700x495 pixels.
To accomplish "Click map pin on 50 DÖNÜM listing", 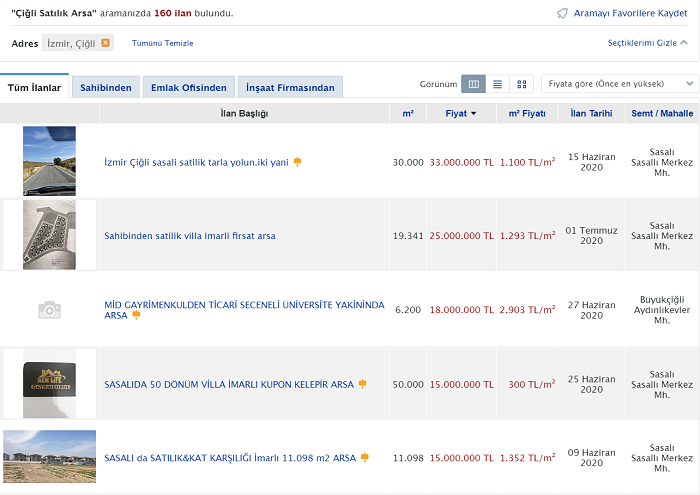I will (x=362, y=383).
